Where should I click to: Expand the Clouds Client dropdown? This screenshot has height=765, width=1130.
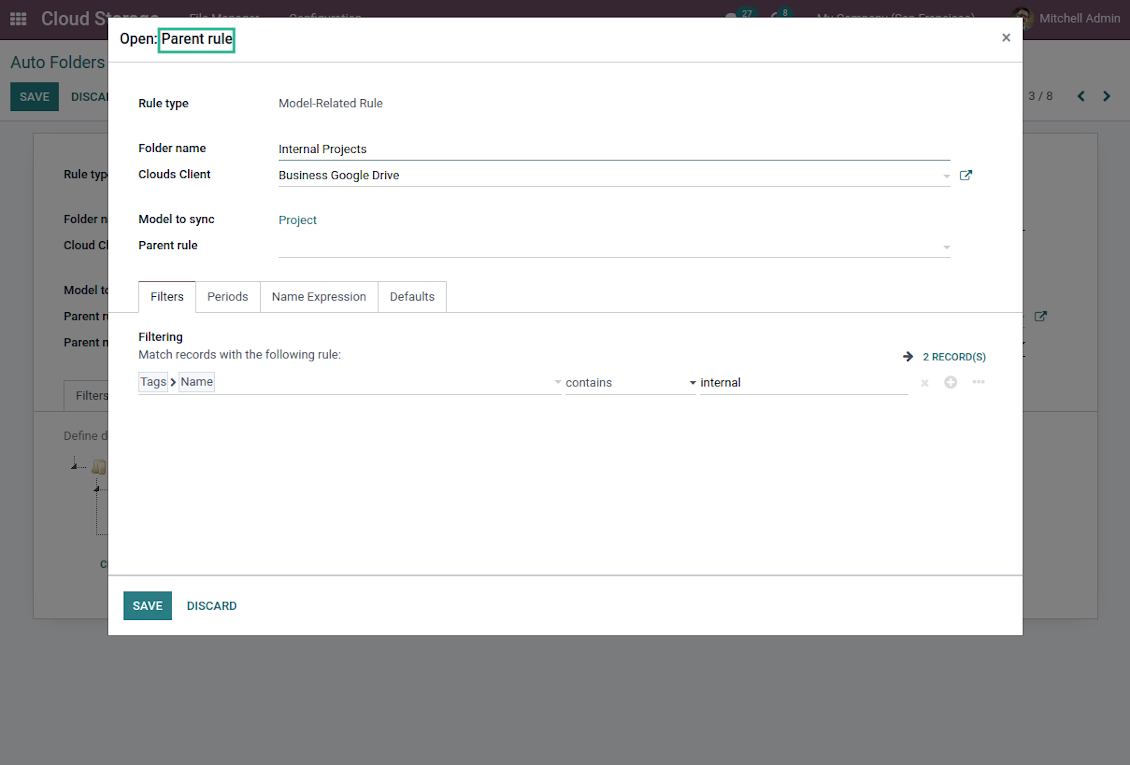946,176
